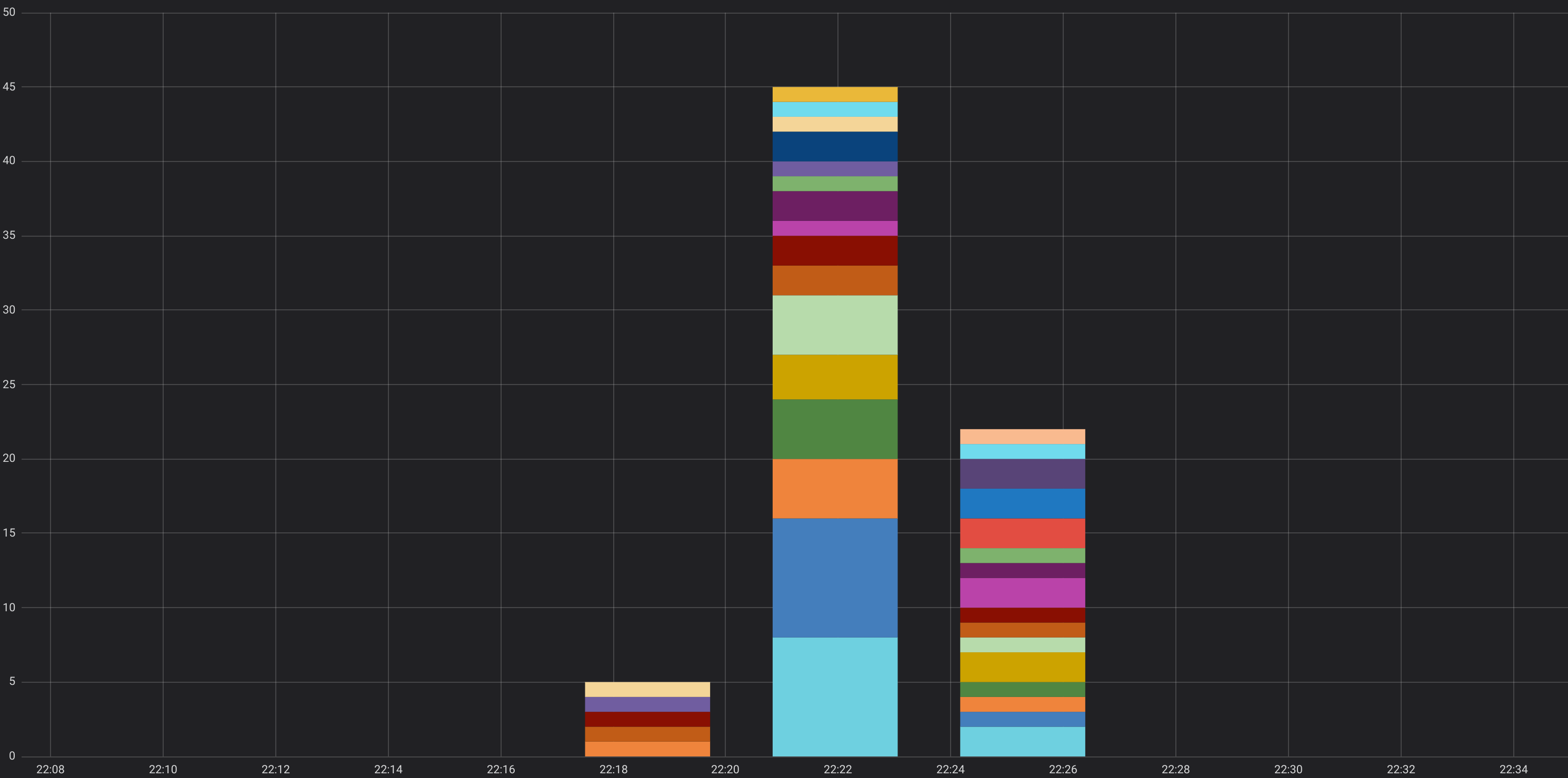The width and height of the screenshot is (1568, 778).
Task: Select the yellow top segment of the 22:22 bar
Action: coord(835,95)
